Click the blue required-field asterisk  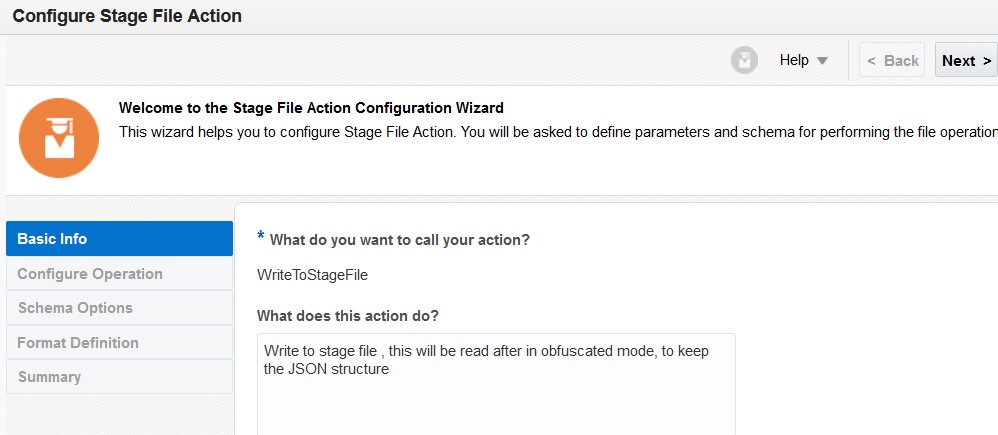point(261,237)
